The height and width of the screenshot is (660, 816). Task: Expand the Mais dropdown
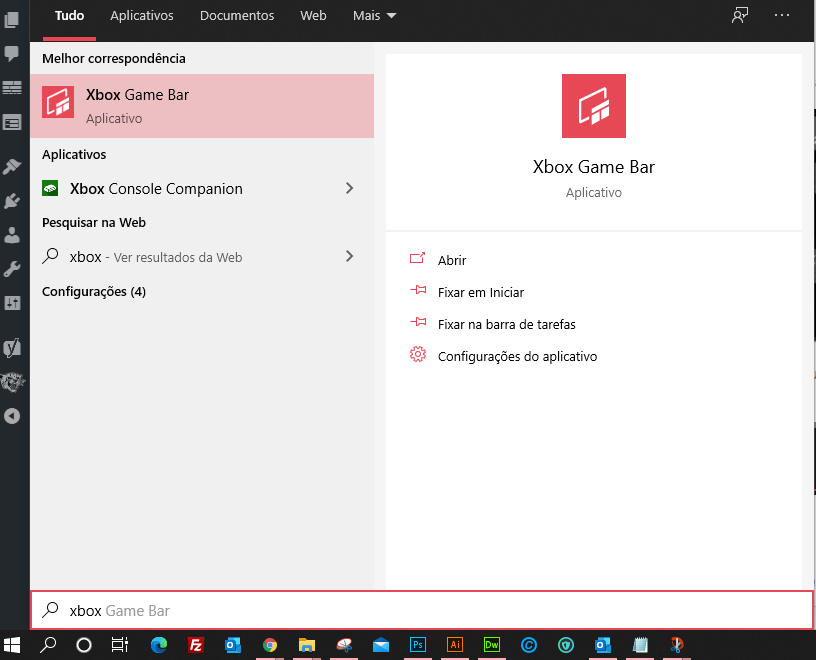coord(375,16)
